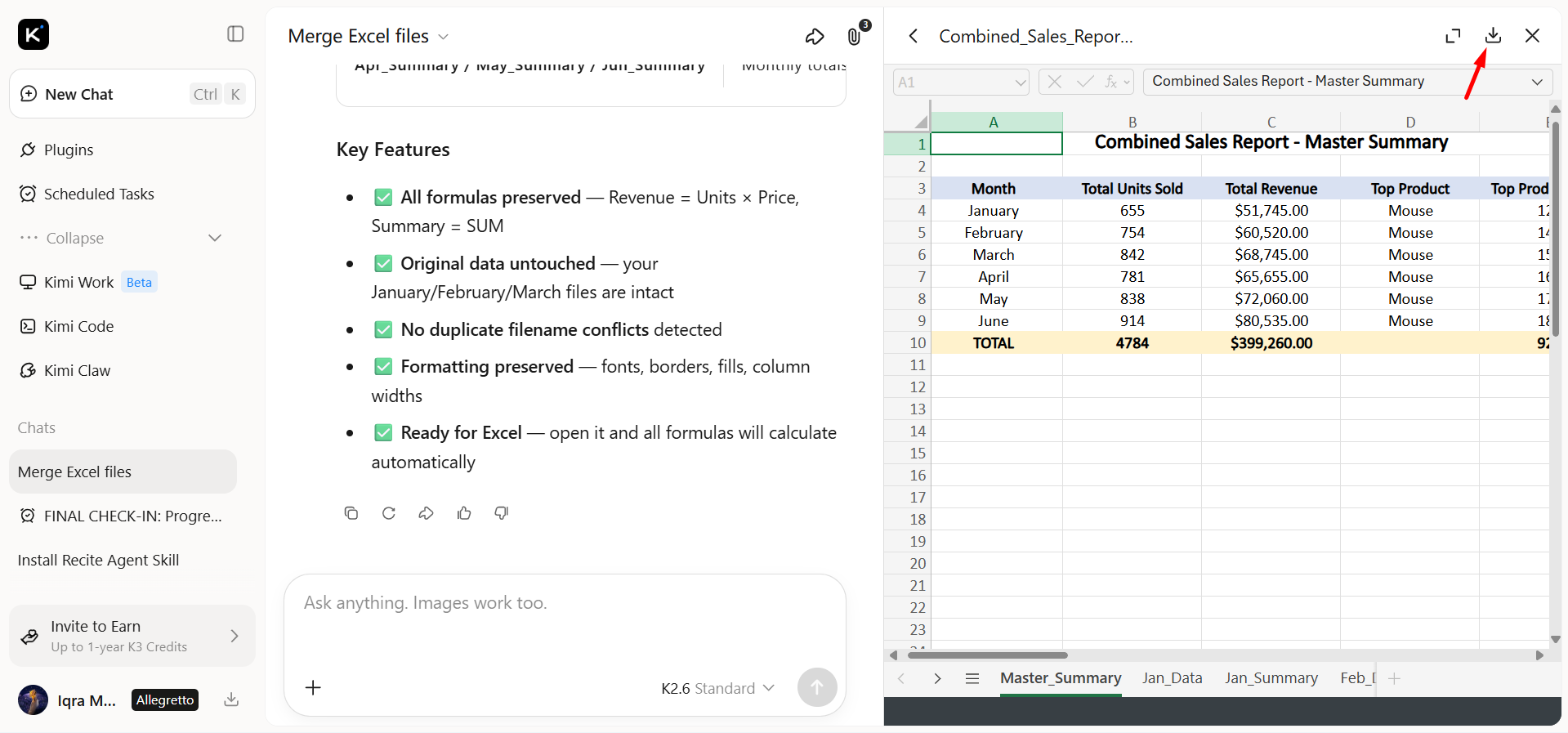Select the $399,260.00 total cell

[x=1271, y=343]
